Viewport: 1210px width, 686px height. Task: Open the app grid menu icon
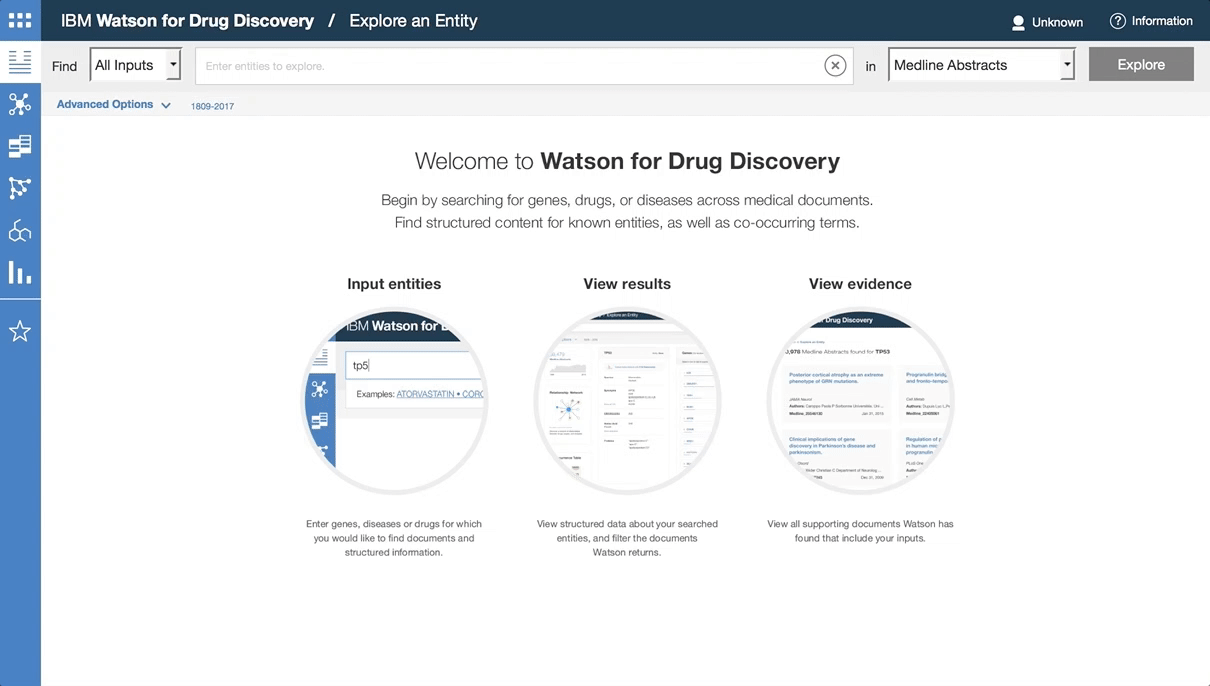coord(20,20)
